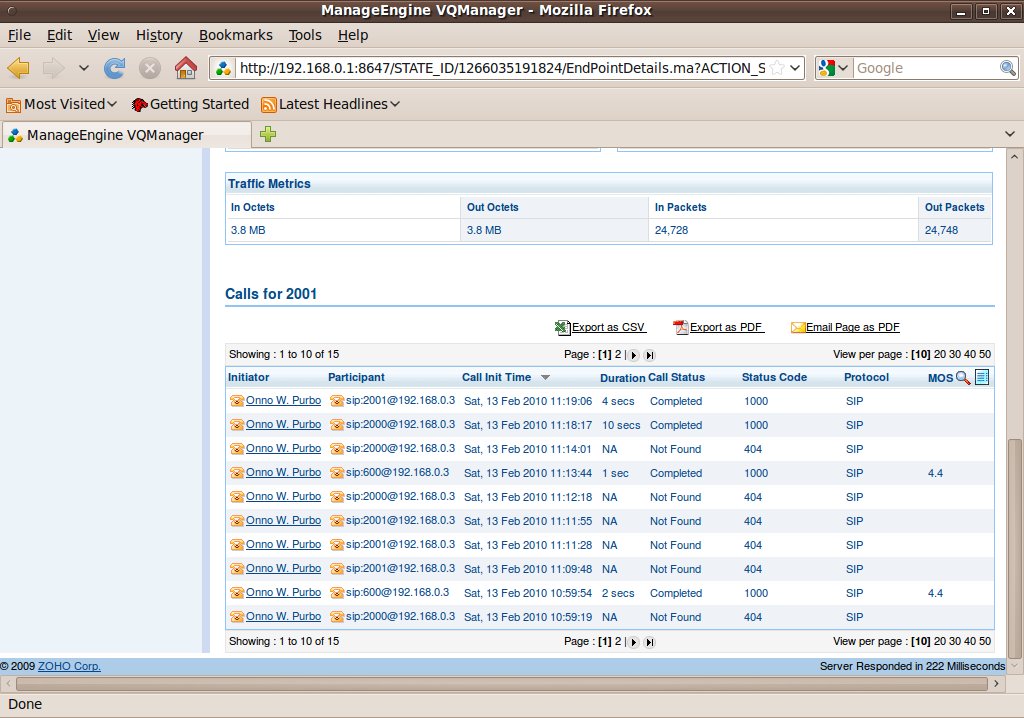This screenshot has width=1024, height=718.
Task: Click the Firefox Home toolbar button
Action: 185,68
